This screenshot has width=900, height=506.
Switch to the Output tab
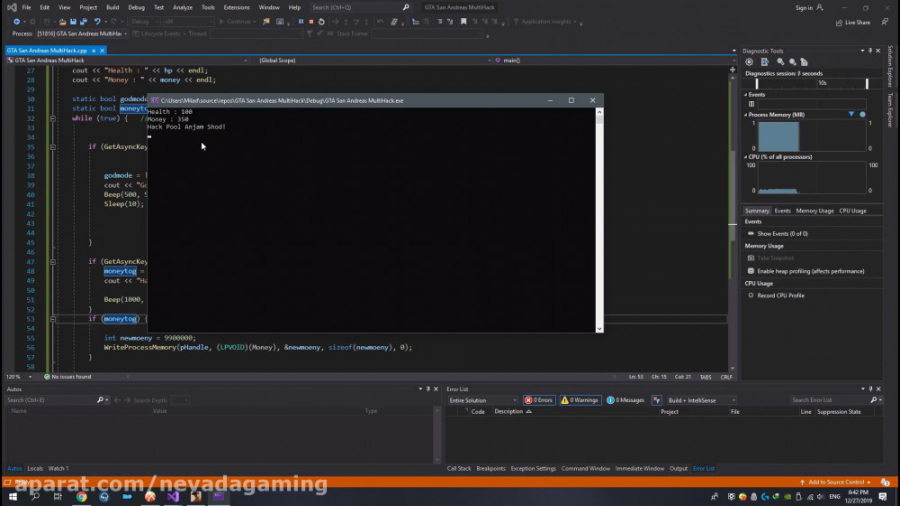(678, 469)
